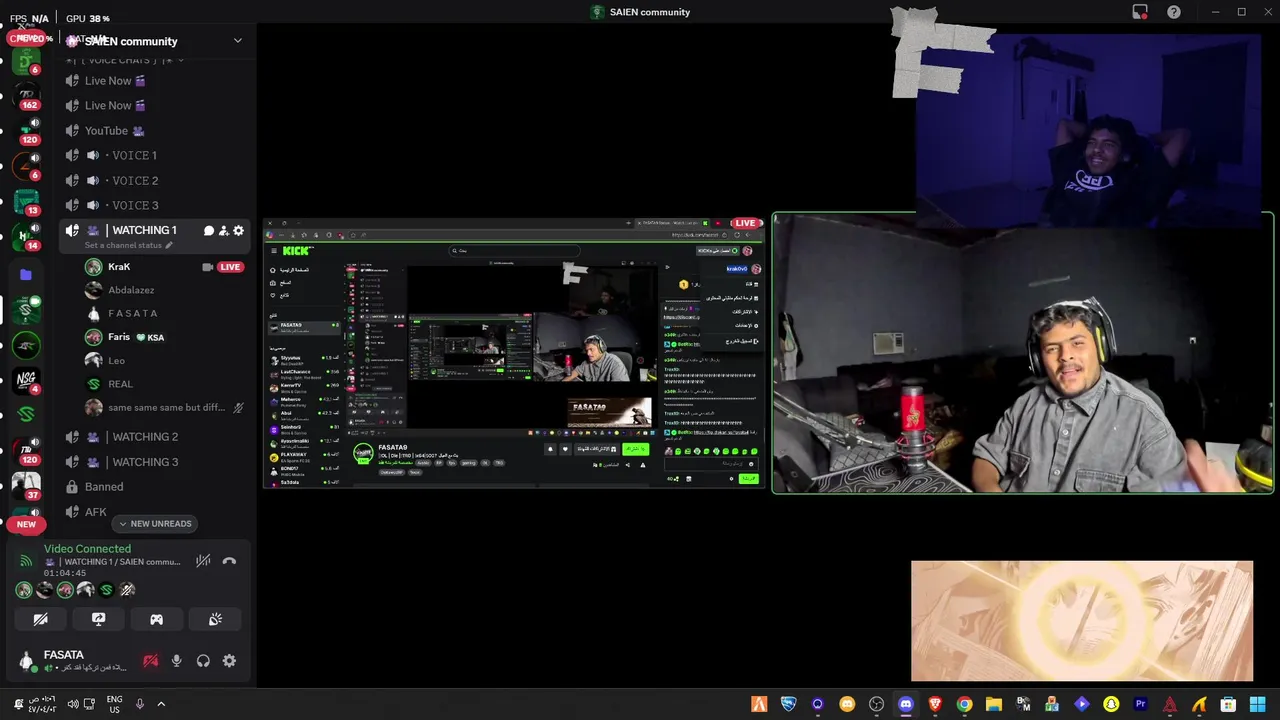
Task: Select user Abdalazez in voice list
Action: click(164, 290)
